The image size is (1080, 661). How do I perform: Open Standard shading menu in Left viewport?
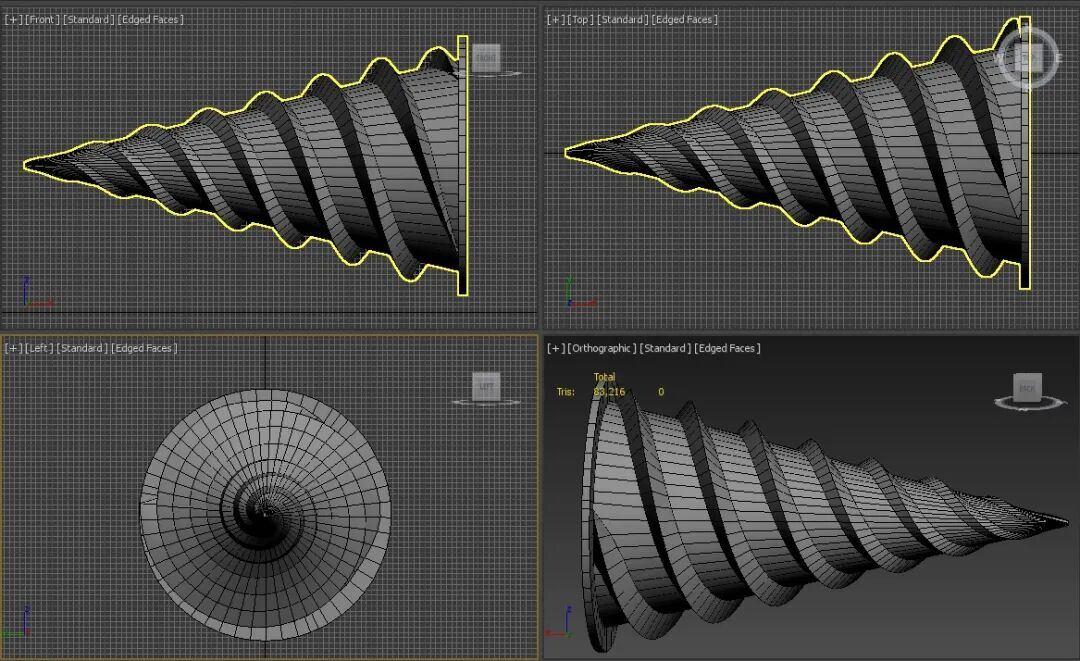82,348
